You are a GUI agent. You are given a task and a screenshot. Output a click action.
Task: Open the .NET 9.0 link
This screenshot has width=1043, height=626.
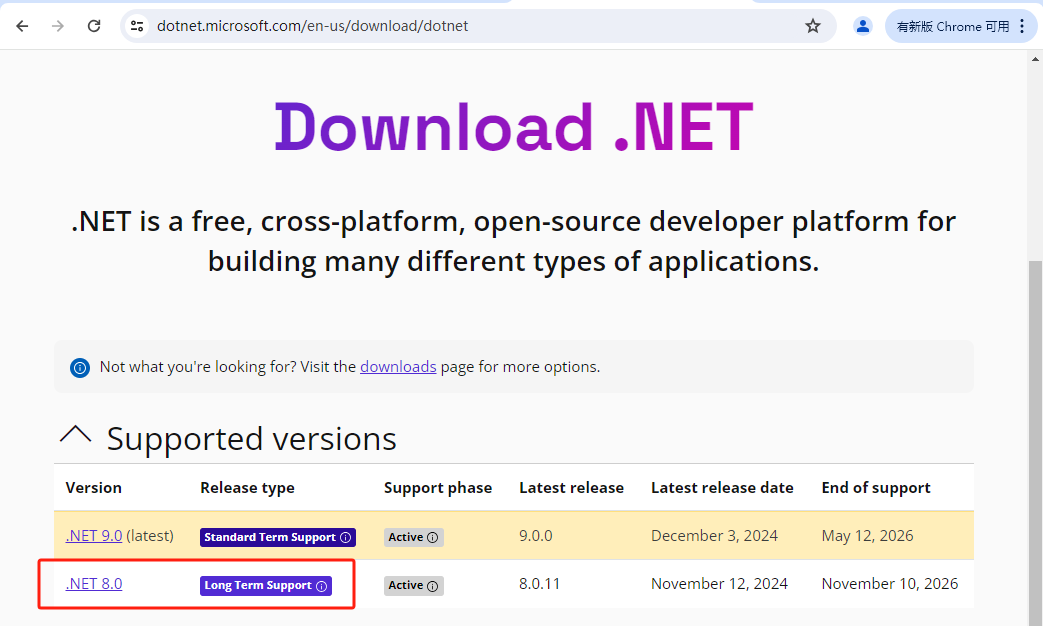pos(94,536)
